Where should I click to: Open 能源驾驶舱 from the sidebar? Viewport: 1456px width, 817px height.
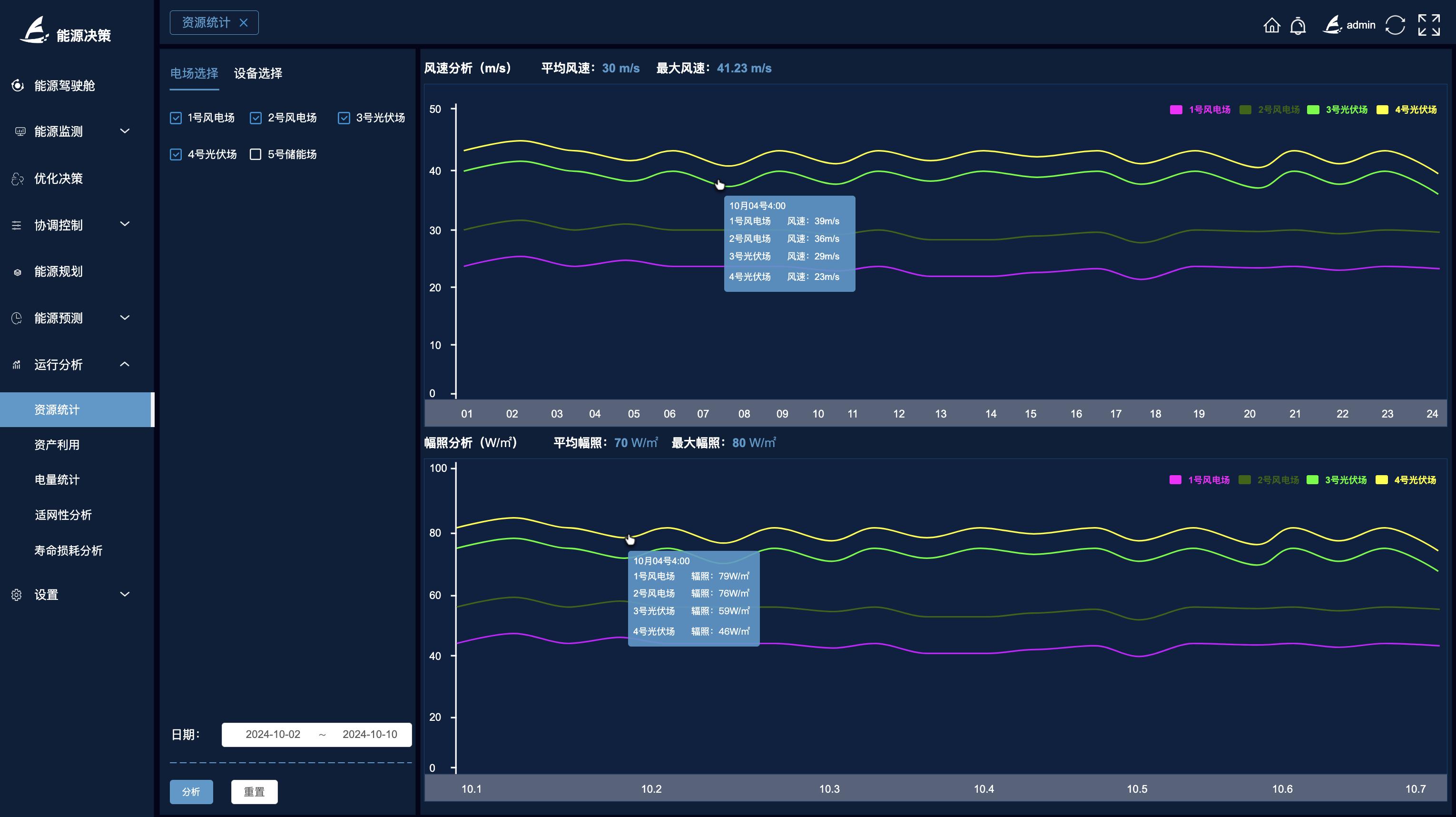pyautogui.click(x=64, y=85)
